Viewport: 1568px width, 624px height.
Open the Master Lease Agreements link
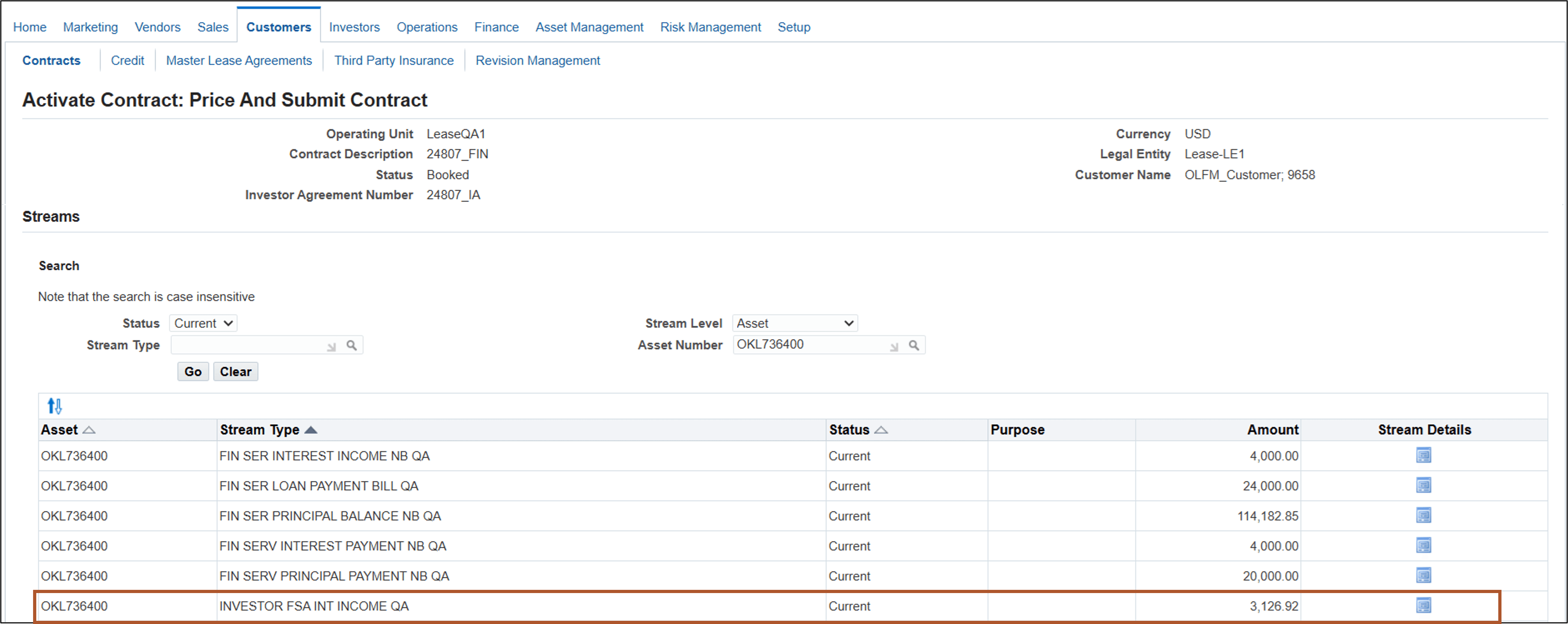(239, 60)
